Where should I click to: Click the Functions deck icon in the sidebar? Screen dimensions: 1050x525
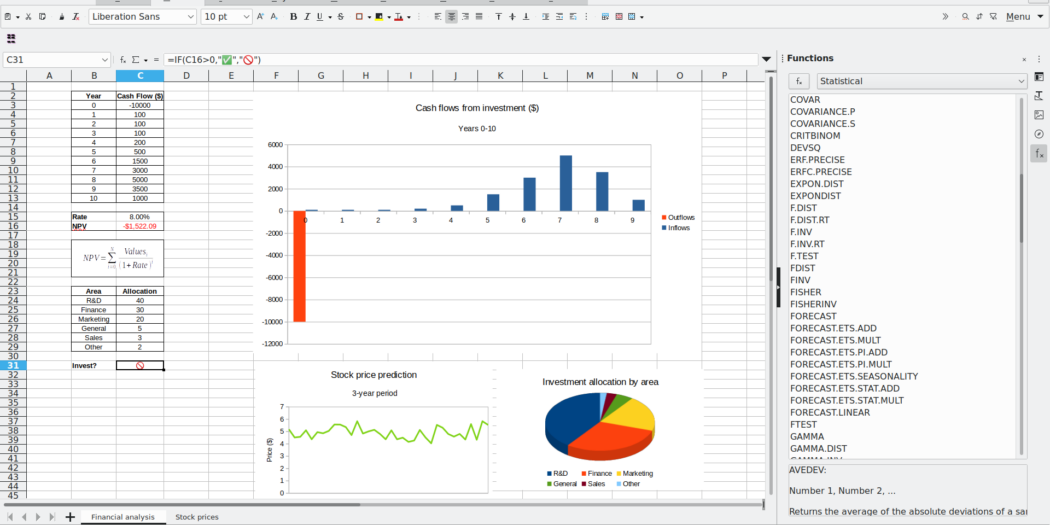[x=1039, y=153]
